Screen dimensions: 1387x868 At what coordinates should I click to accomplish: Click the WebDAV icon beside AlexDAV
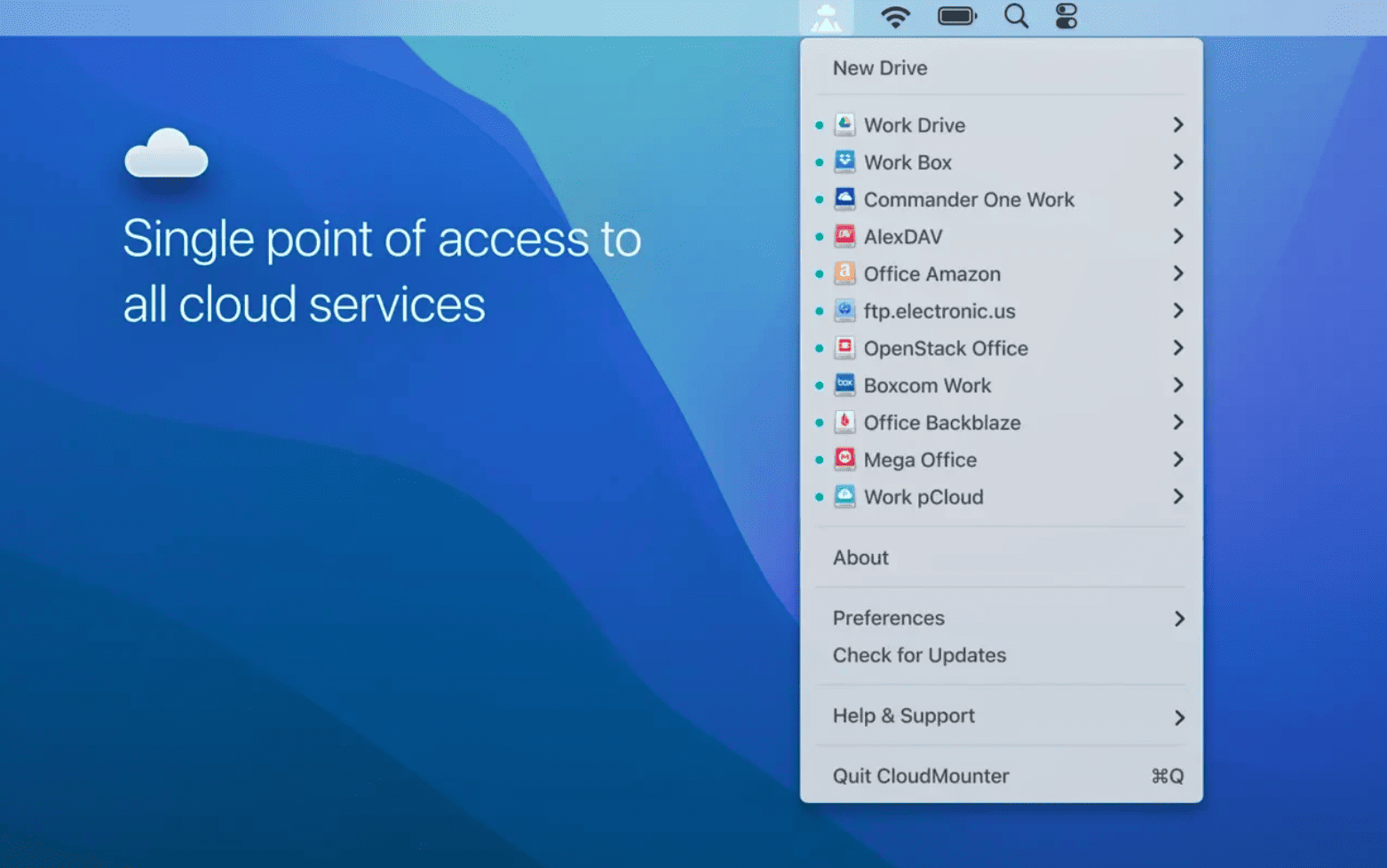[844, 236]
